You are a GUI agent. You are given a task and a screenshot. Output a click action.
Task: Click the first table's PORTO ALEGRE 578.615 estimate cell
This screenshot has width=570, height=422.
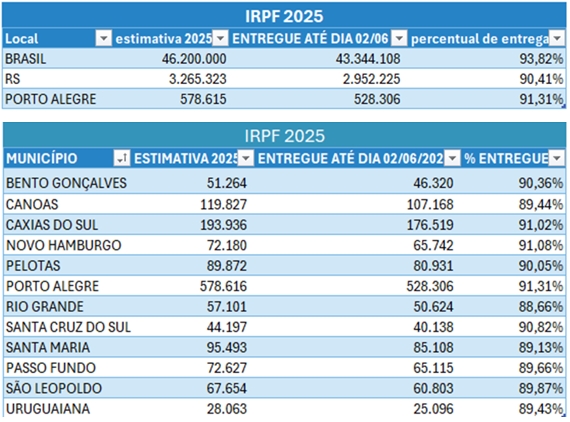tap(171, 99)
